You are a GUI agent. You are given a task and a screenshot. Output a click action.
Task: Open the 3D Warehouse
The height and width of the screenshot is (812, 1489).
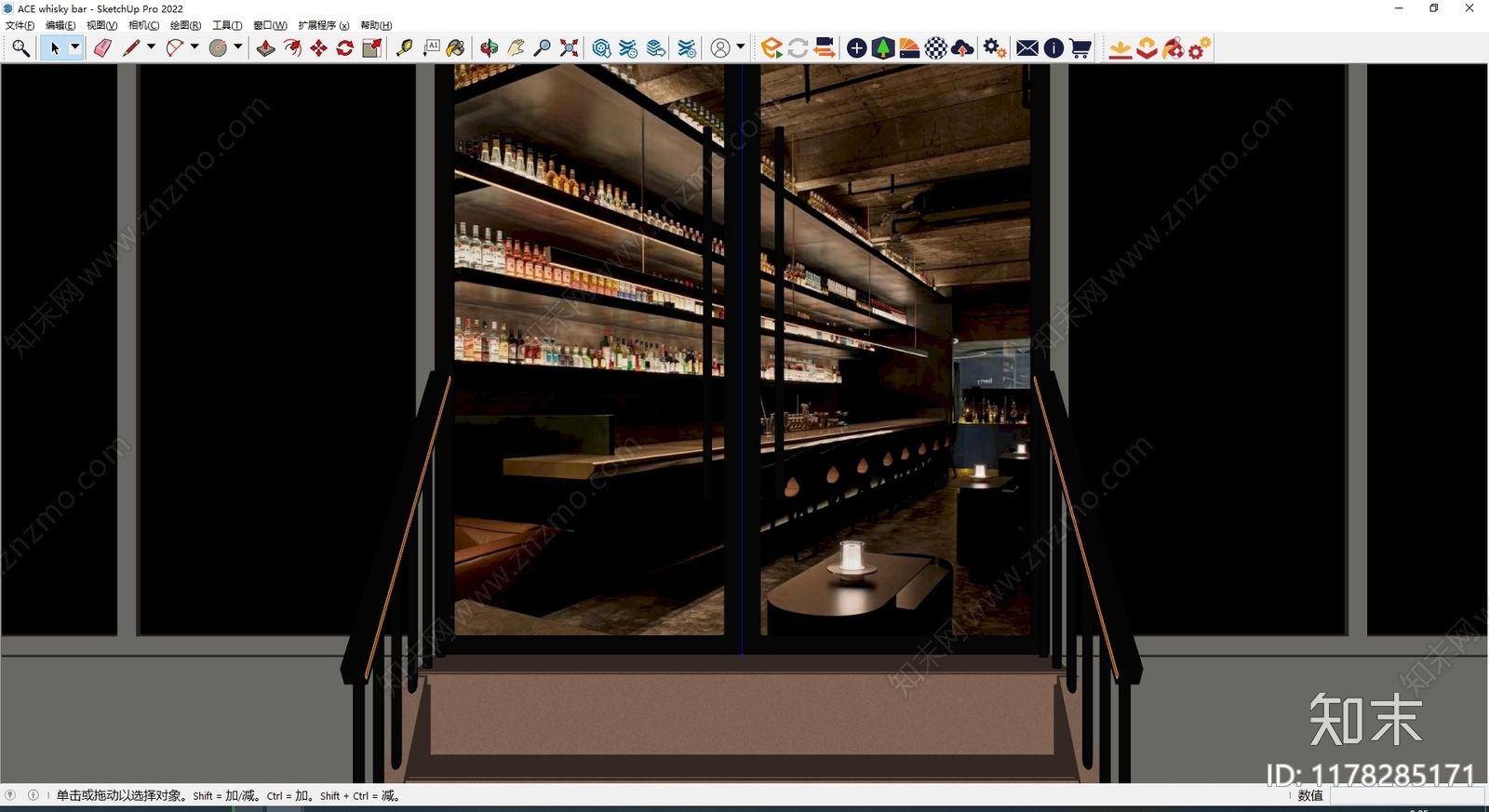(x=601, y=48)
